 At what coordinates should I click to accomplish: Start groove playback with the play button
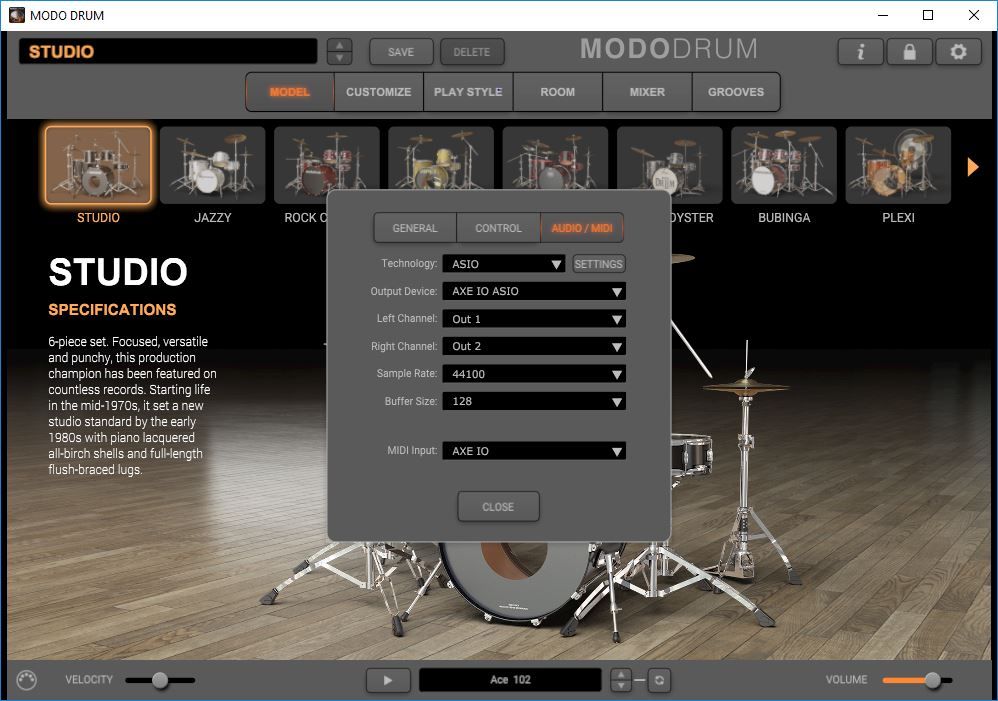click(x=388, y=680)
